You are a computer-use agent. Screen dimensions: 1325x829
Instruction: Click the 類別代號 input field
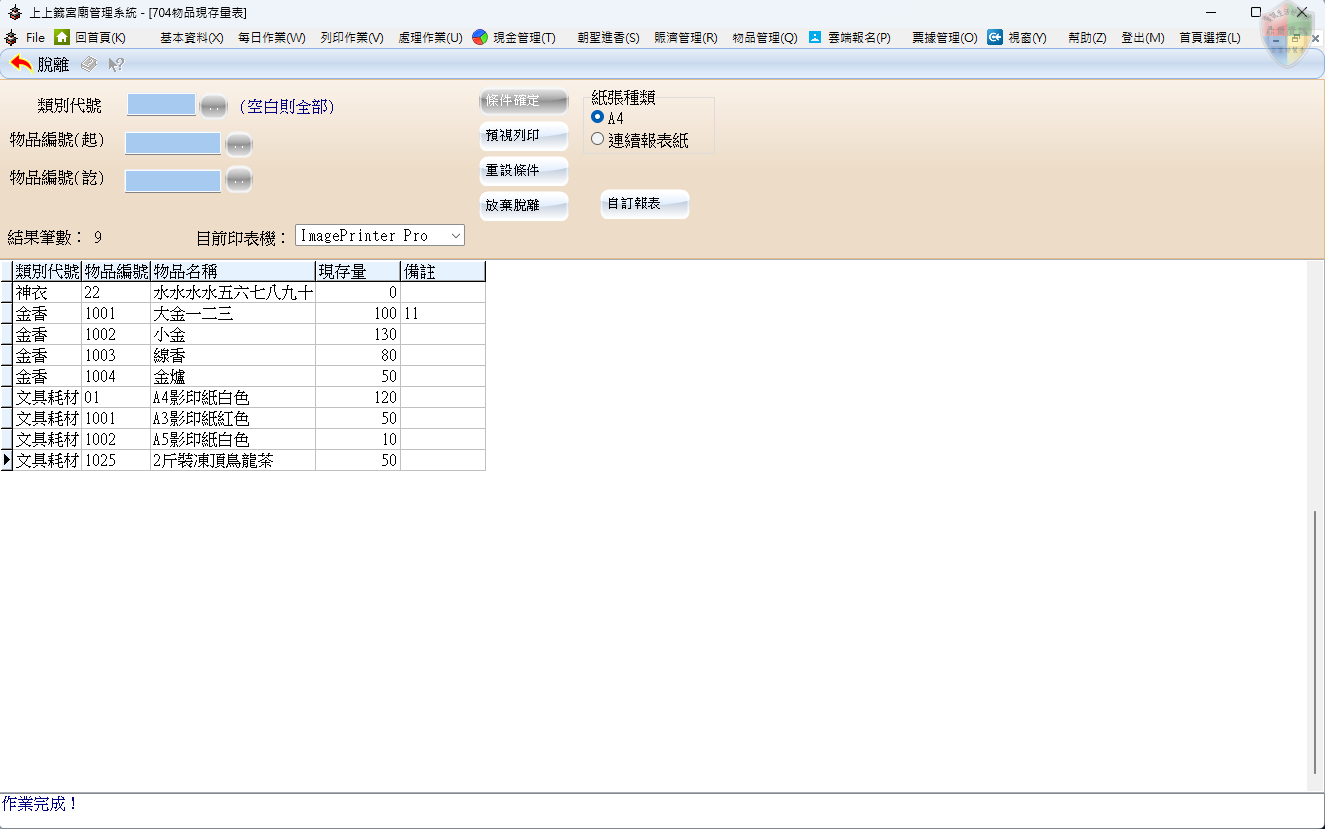(161, 105)
